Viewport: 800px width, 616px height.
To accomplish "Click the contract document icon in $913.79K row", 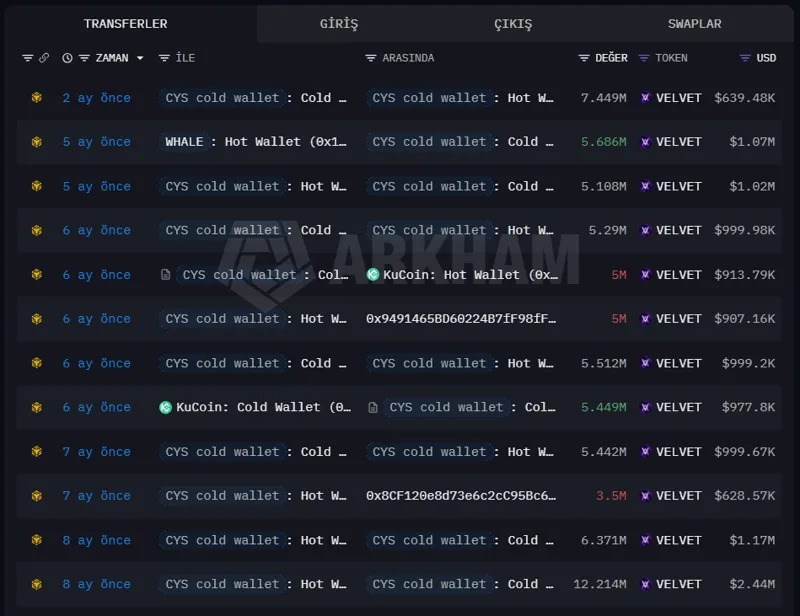I will [165, 275].
